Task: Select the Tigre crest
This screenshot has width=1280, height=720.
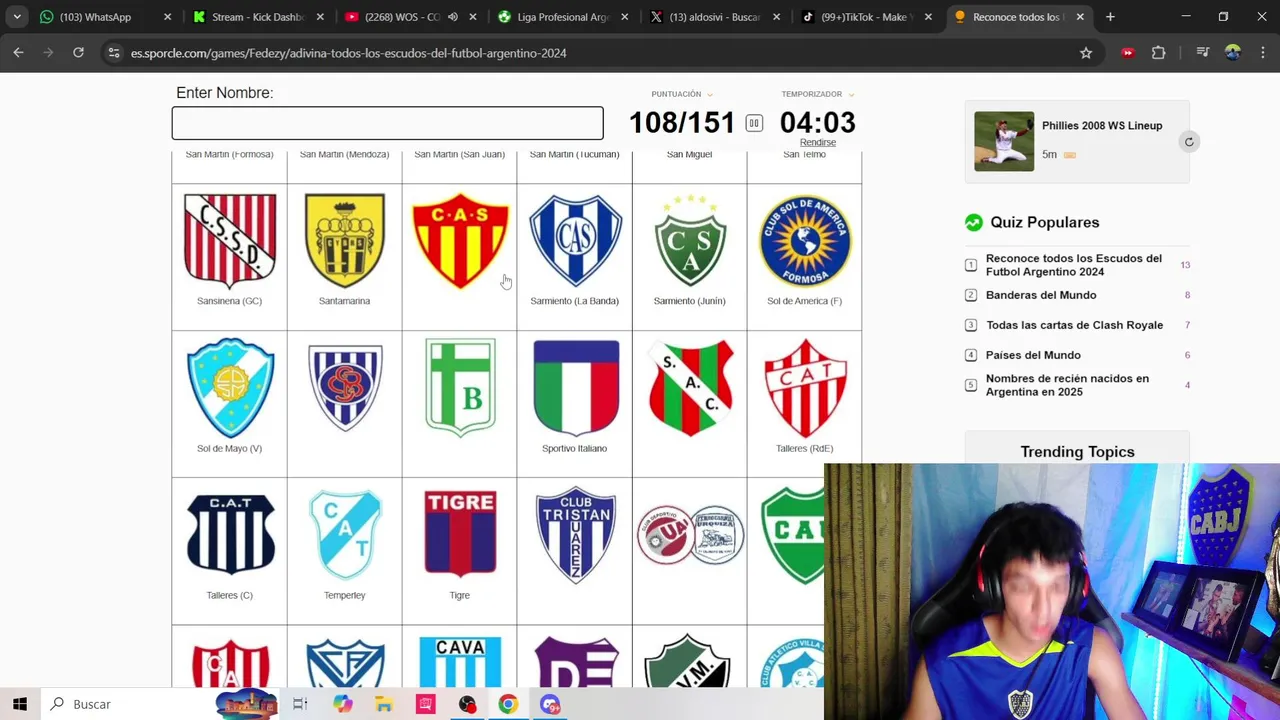Action: pos(460,534)
